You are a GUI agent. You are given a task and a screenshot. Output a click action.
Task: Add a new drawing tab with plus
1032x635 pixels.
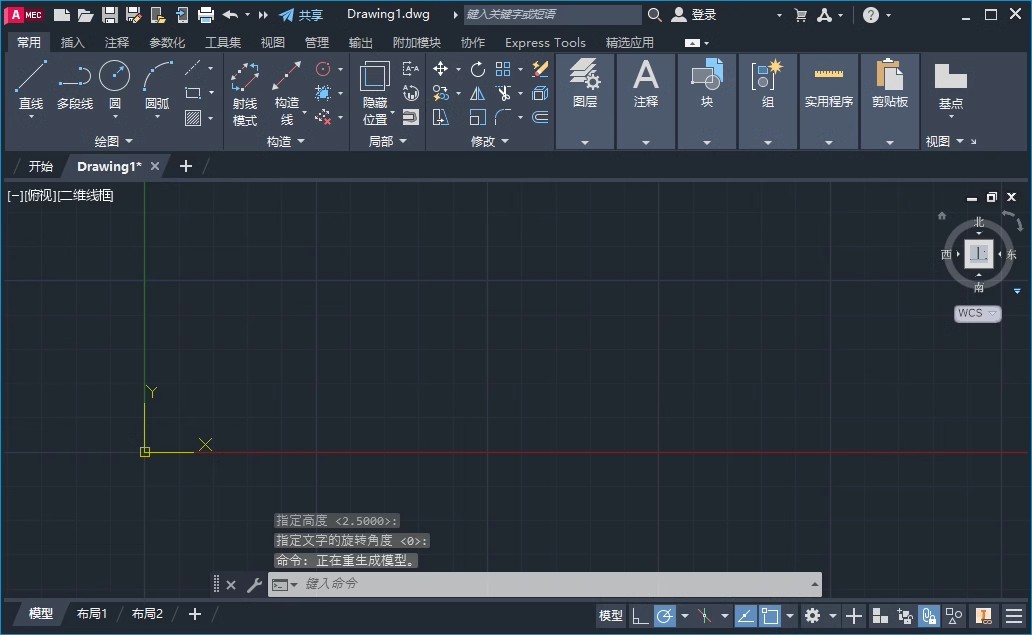click(x=186, y=166)
